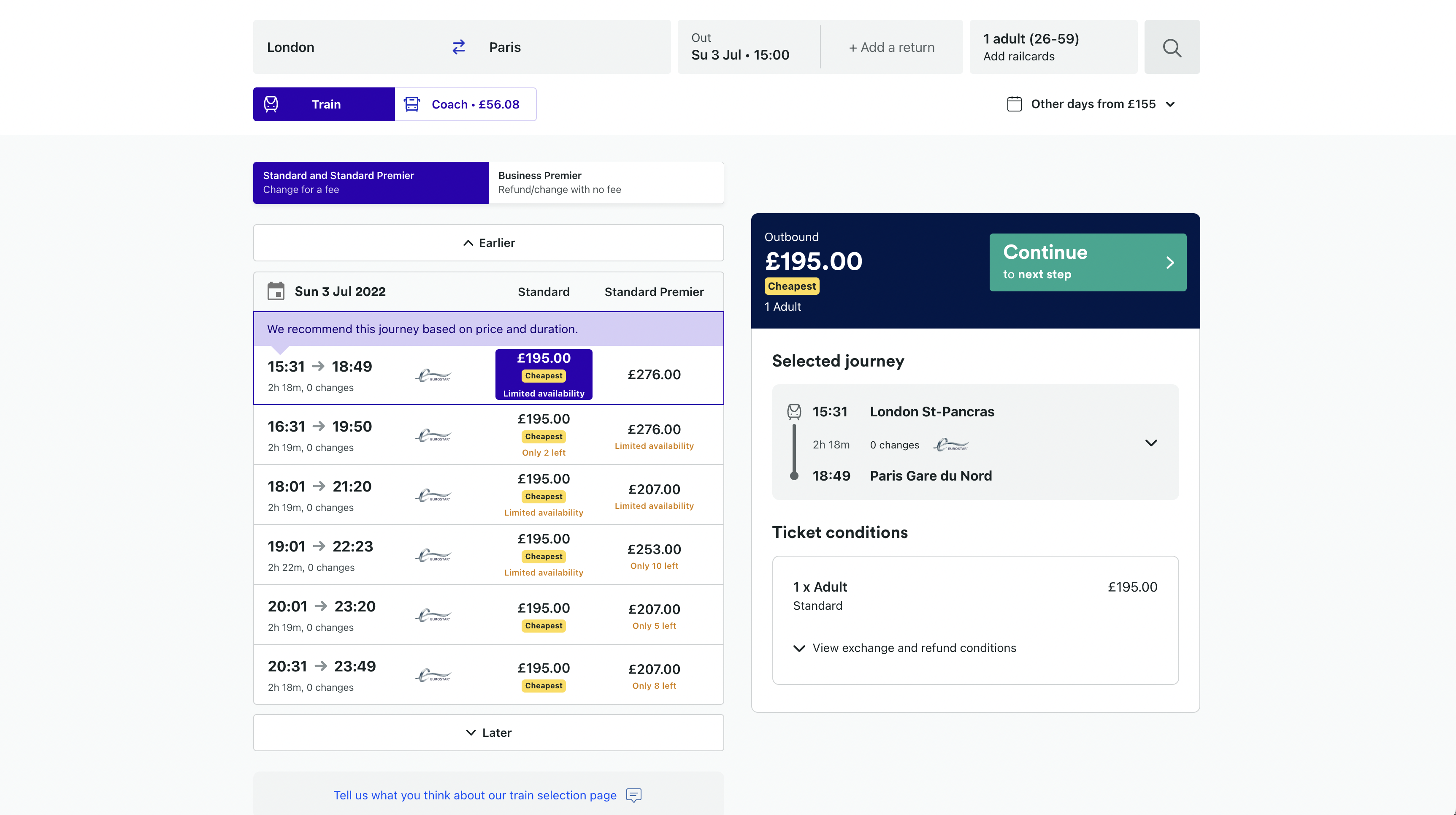Click the search magnifier button
The height and width of the screenshot is (815, 1456).
pos(1172,47)
